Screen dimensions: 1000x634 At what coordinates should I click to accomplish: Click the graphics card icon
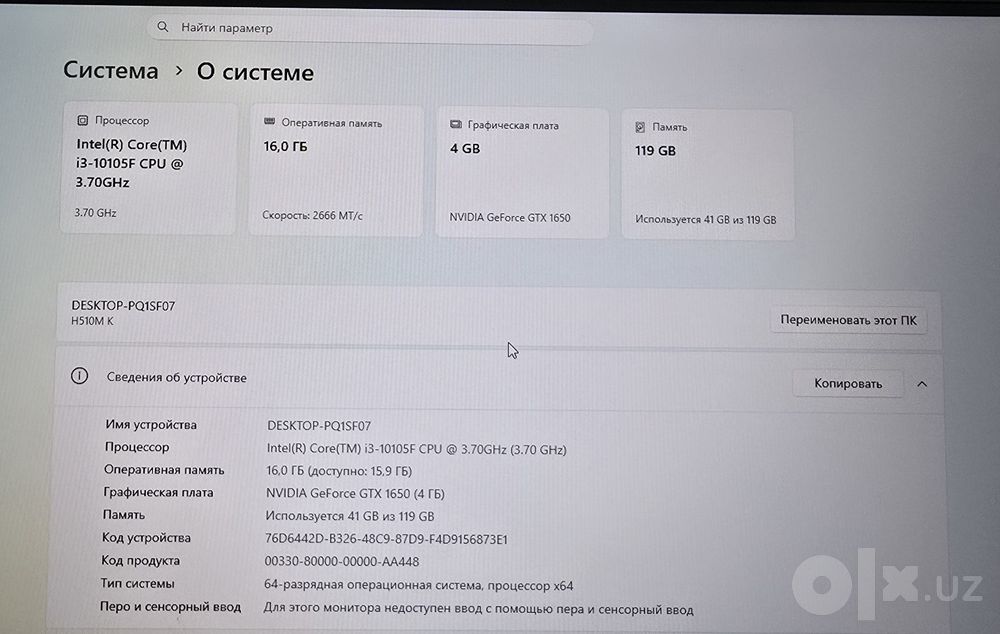[455, 124]
